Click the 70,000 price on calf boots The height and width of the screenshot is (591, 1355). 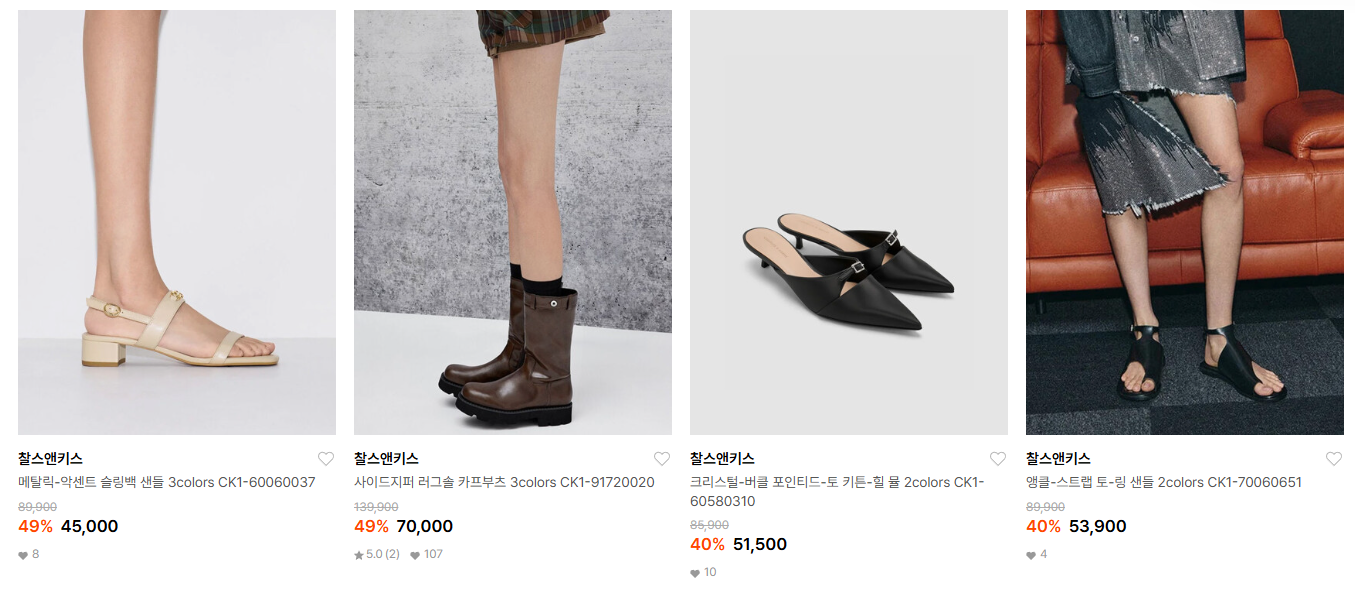(x=425, y=526)
